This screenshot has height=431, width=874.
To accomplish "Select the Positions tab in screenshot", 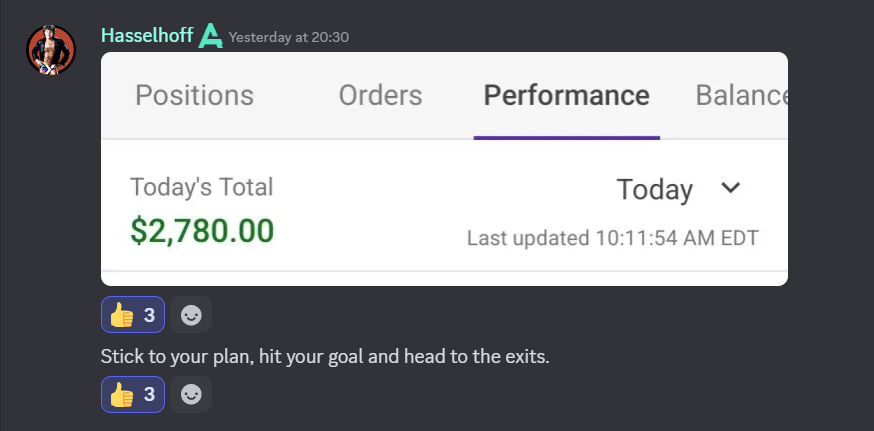I will point(195,95).
